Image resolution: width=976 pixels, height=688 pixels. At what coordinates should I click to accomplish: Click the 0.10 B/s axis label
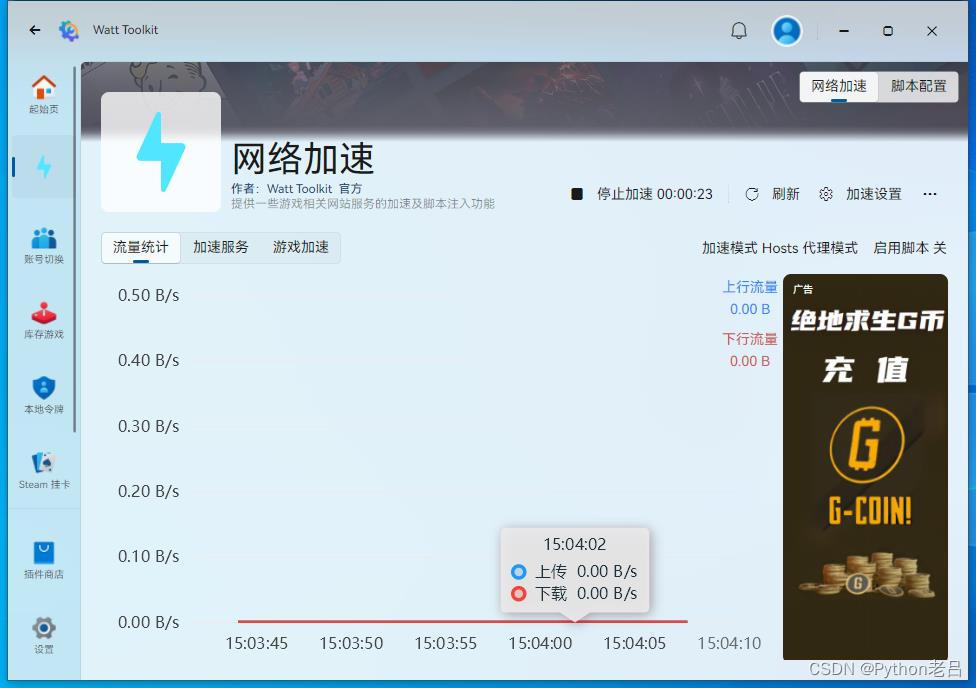148,556
